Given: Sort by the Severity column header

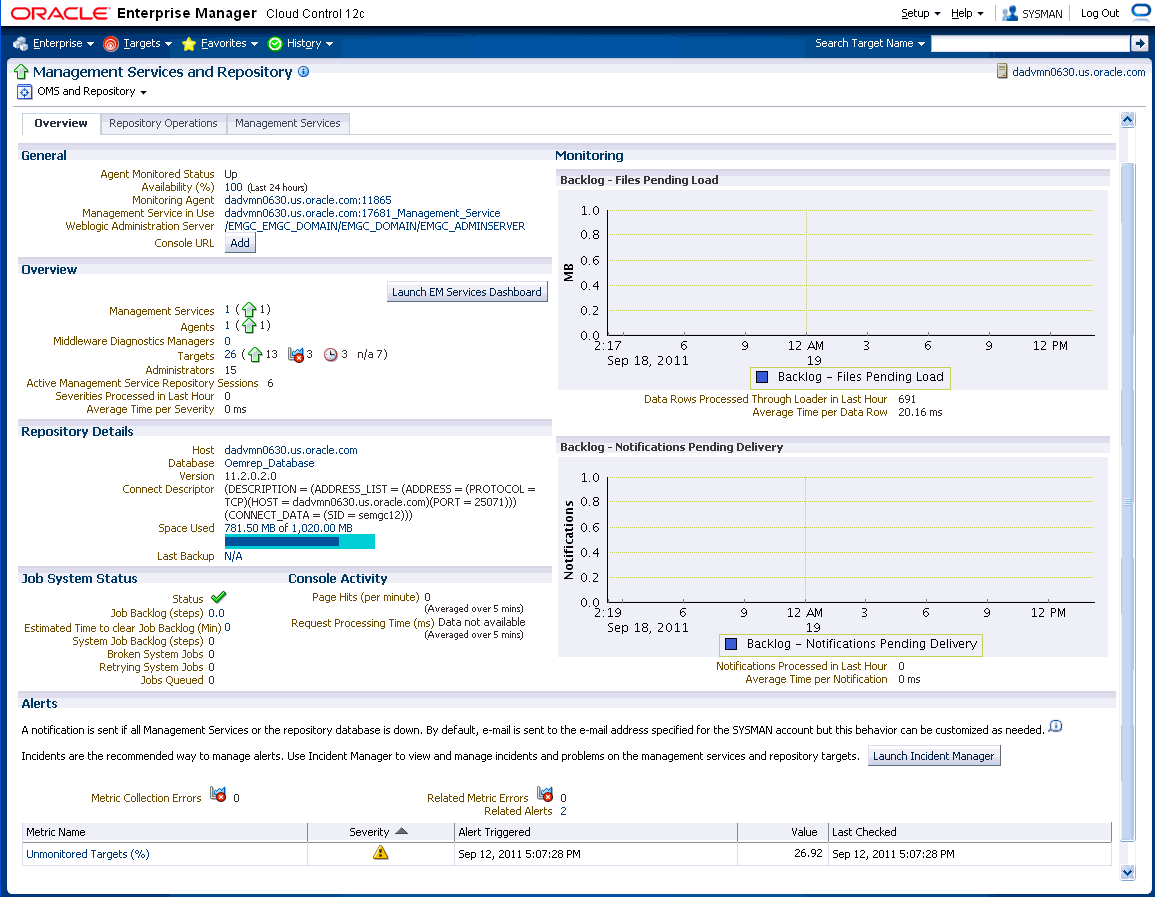Looking at the screenshot, I should (x=378, y=832).
